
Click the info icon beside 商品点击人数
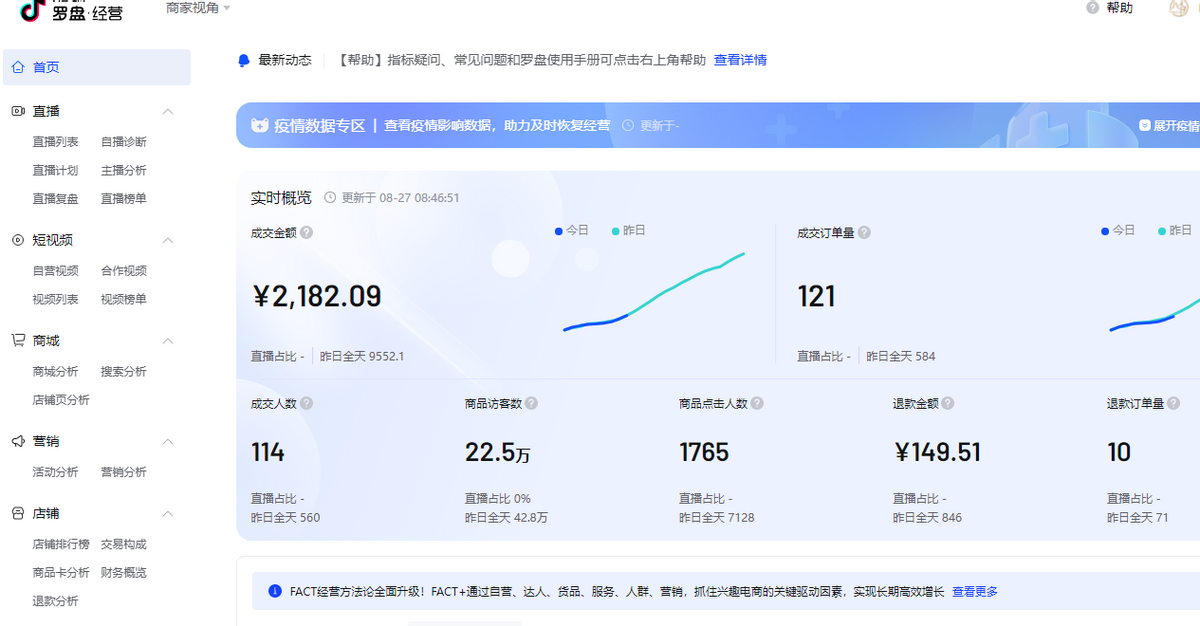(757, 404)
